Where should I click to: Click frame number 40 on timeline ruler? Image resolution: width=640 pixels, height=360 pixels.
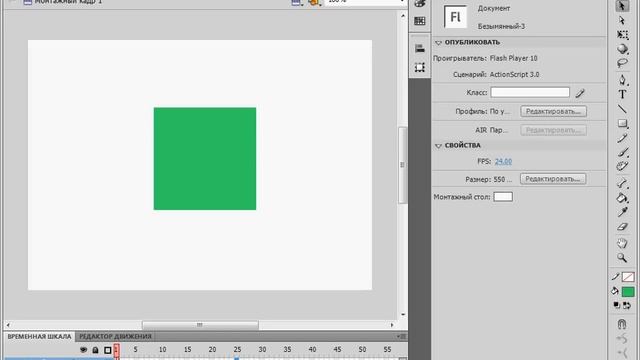(x=312, y=349)
